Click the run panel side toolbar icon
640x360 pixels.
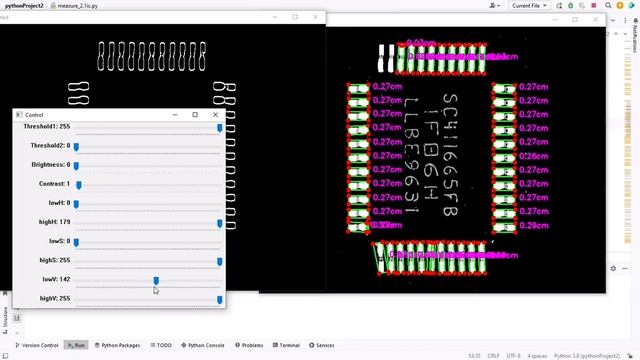17,318
